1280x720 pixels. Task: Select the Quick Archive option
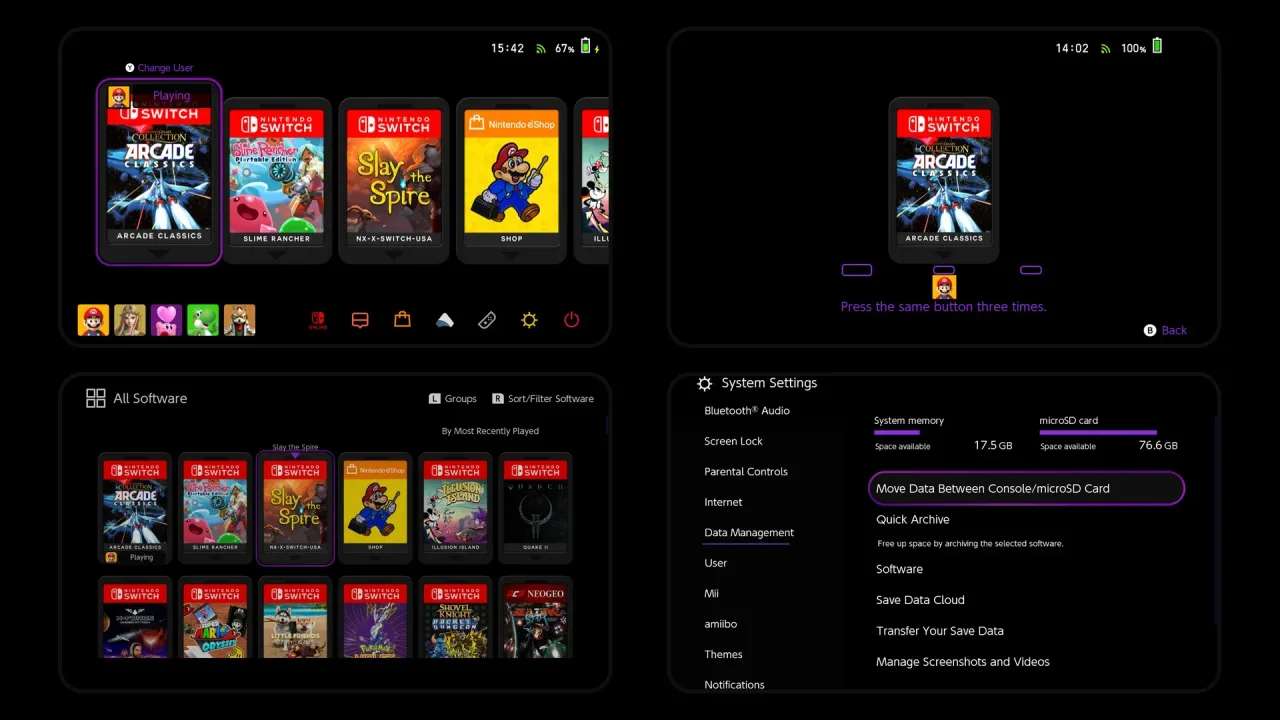[913, 520]
